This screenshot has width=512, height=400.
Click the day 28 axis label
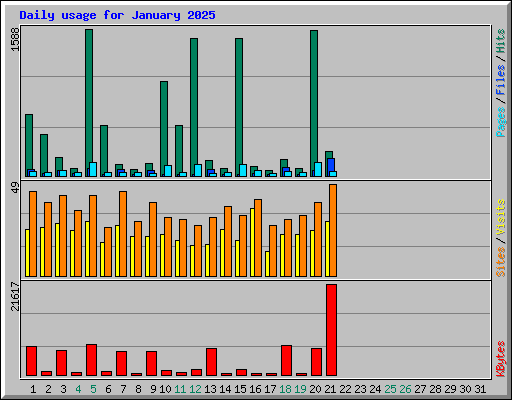pyautogui.click(x=435, y=389)
